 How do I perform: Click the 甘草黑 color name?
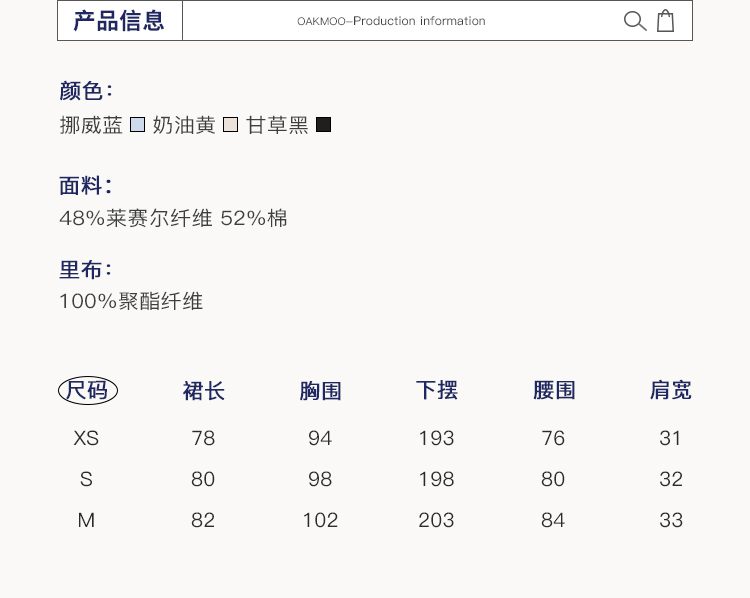click(277, 125)
